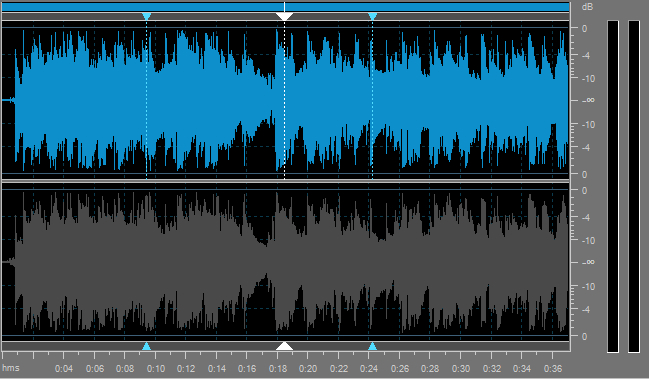Select the cyan start marker above the waveform near 0:09
The image size is (649, 379).
(x=147, y=16)
